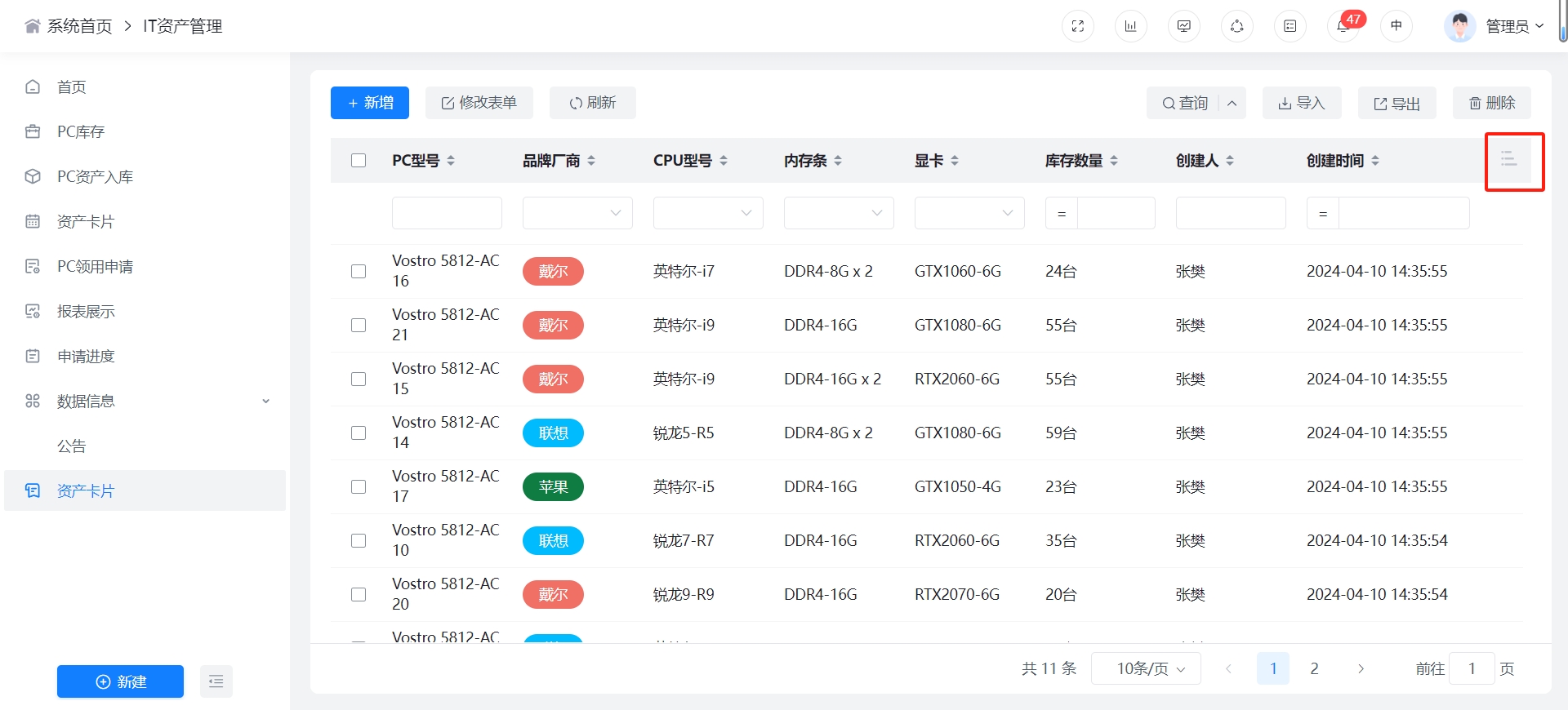Click the home icon beside 系统首页

33,26
